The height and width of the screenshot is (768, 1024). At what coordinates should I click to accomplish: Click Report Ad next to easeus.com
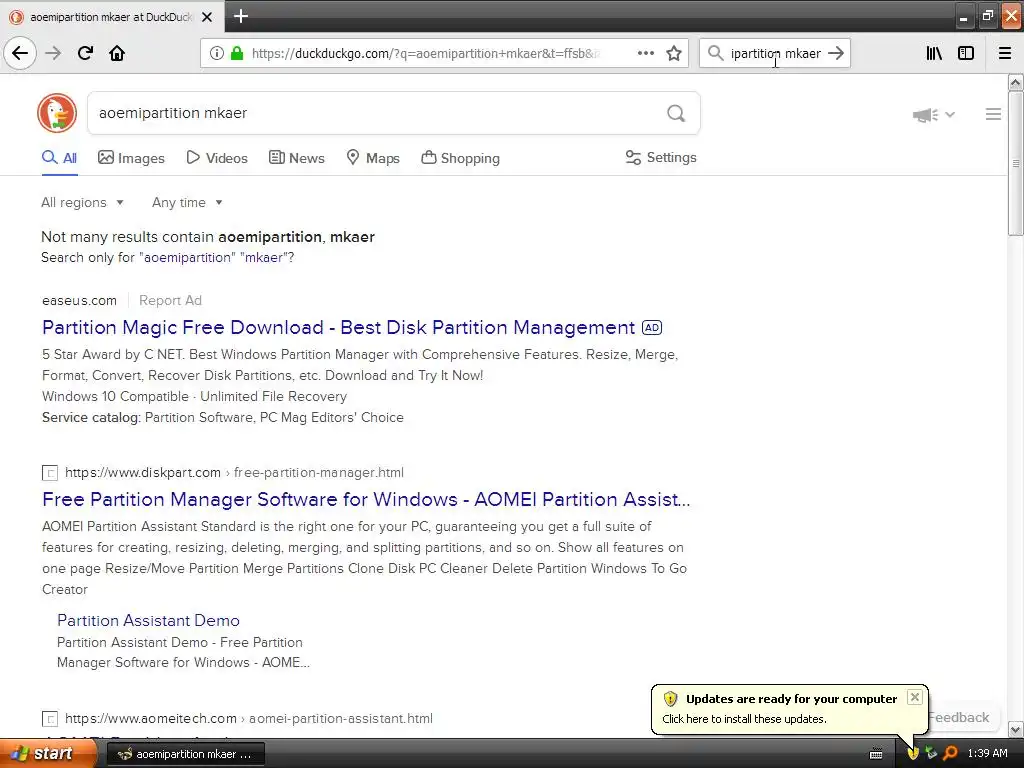coord(170,300)
